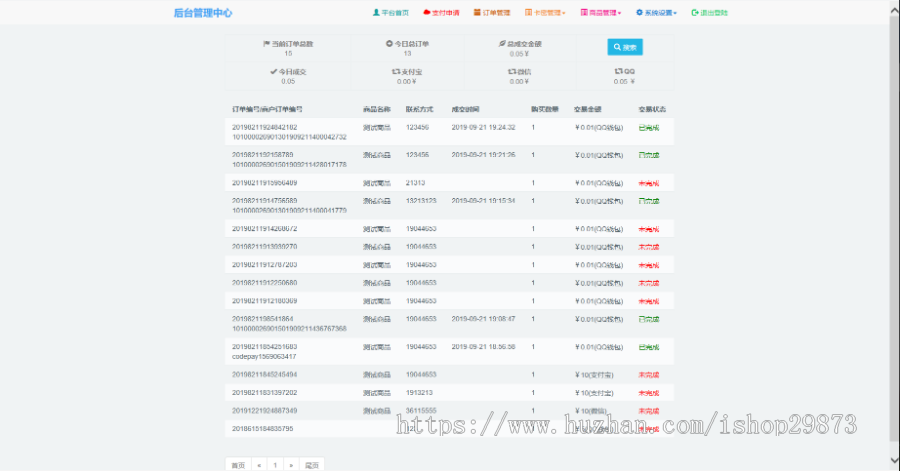
Task: Click the timestamp 2019-09-21 19:24:32
Action: click(483, 127)
